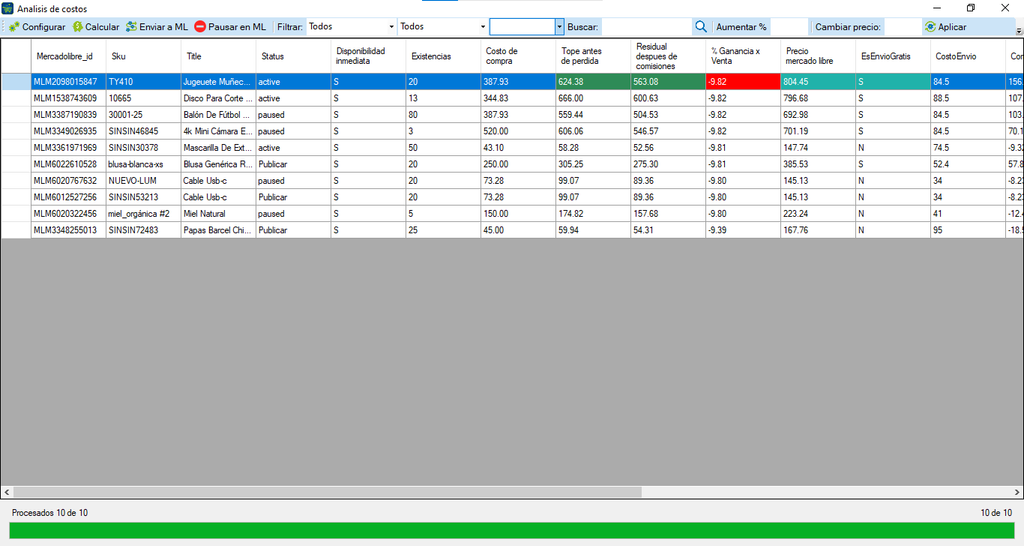Click cost cell 150.00

pyautogui.click(x=518, y=214)
